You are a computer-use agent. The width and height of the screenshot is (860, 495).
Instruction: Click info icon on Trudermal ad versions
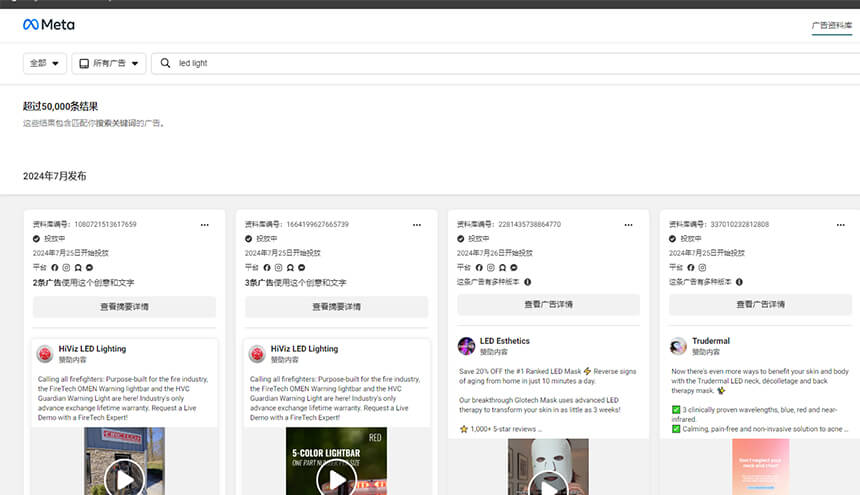coord(739,282)
